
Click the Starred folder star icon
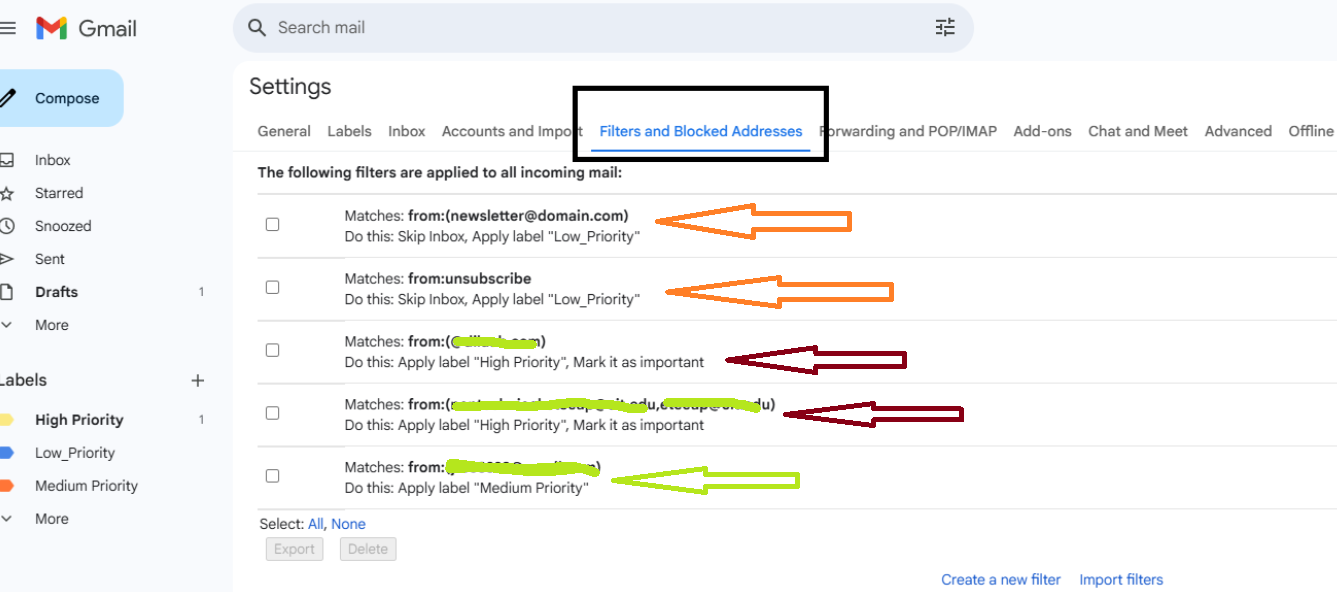tap(11, 192)
